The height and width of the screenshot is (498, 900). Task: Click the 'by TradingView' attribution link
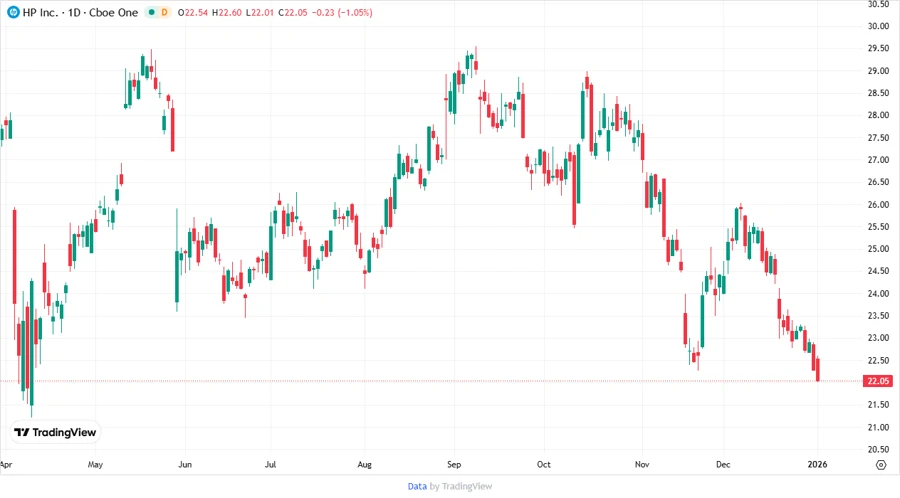coord(461,486)
